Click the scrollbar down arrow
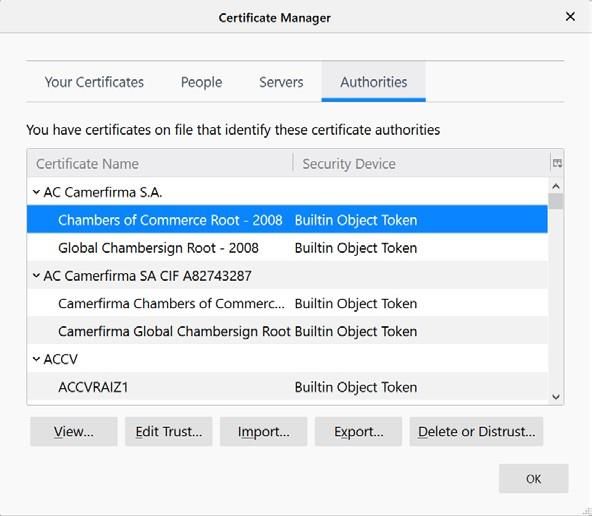Screen dimensions: 592x516 (x=556, y=396)
